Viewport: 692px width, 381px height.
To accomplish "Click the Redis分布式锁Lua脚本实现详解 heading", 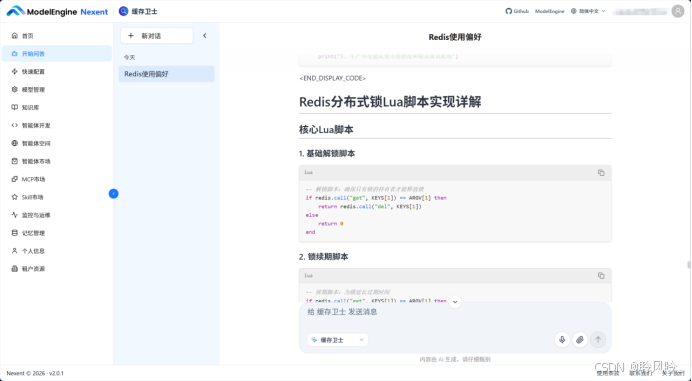I will click(x=390, y=102).
